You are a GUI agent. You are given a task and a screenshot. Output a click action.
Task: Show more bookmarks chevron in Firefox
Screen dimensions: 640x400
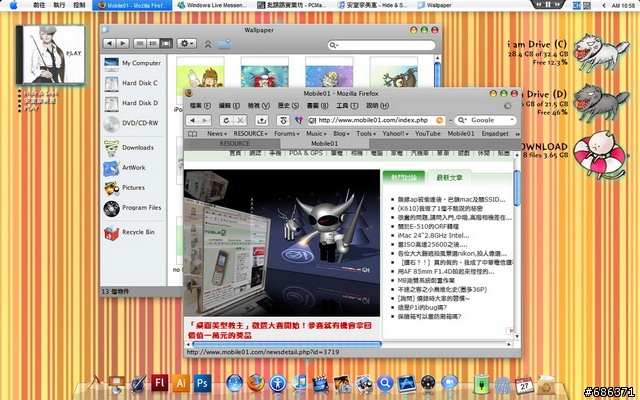click(x=518, y=134)
